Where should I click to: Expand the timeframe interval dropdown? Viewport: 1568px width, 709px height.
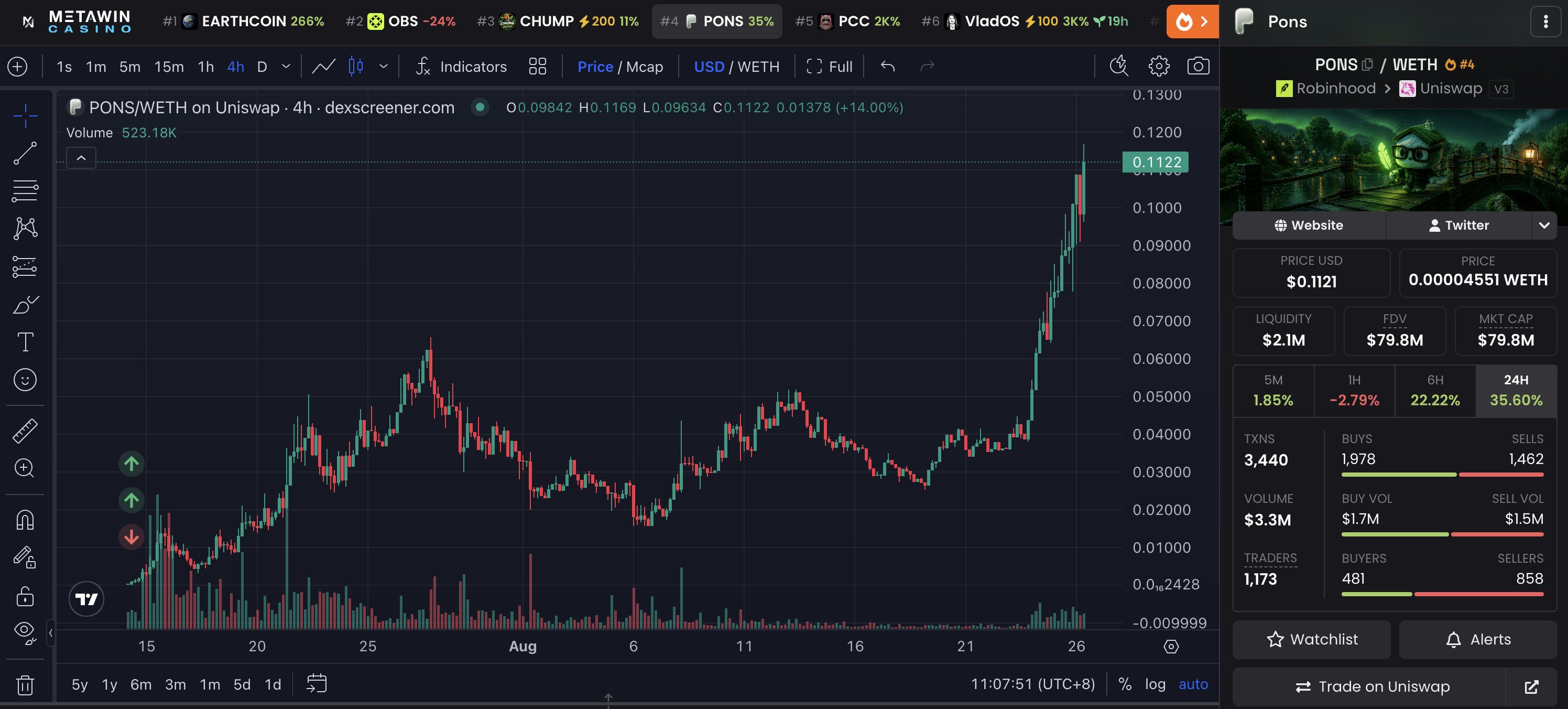pos(286,66)
